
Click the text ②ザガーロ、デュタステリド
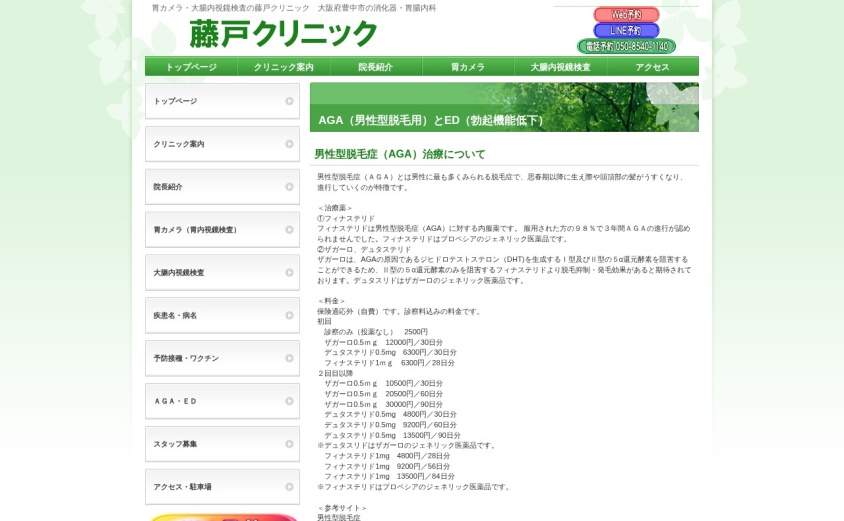tap(364, 249)
